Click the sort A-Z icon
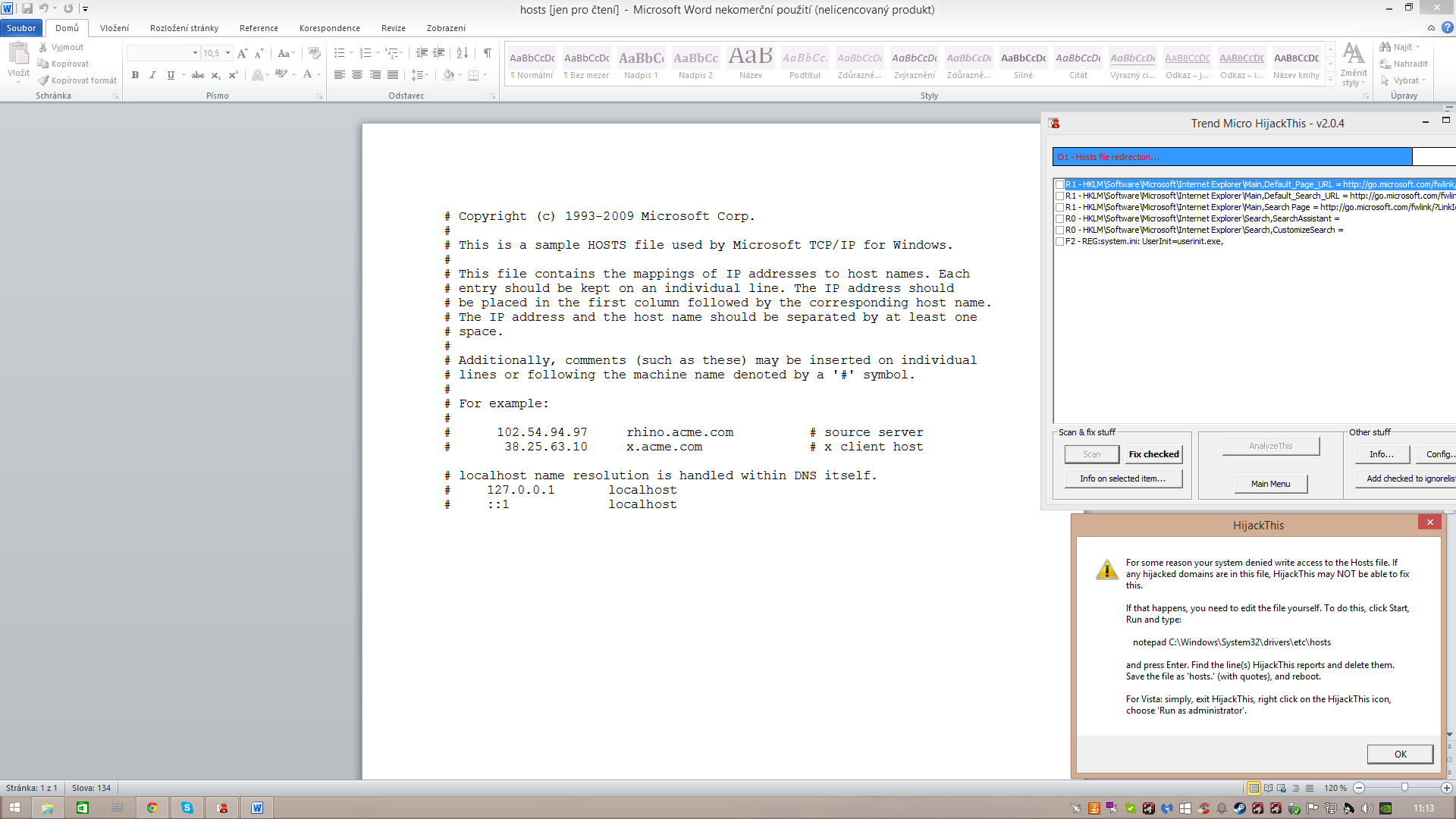1456x819 pixels. [462, 53]
